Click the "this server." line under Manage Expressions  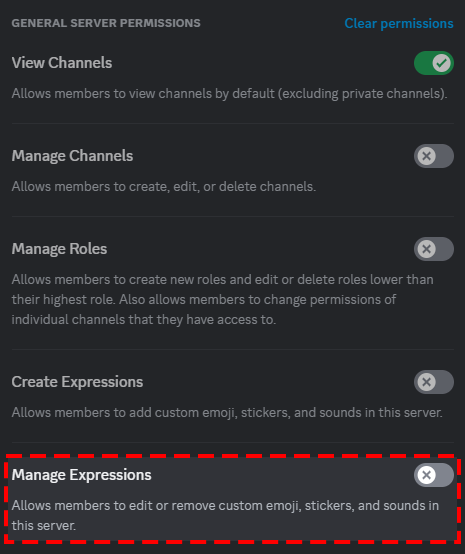(44, 526)
